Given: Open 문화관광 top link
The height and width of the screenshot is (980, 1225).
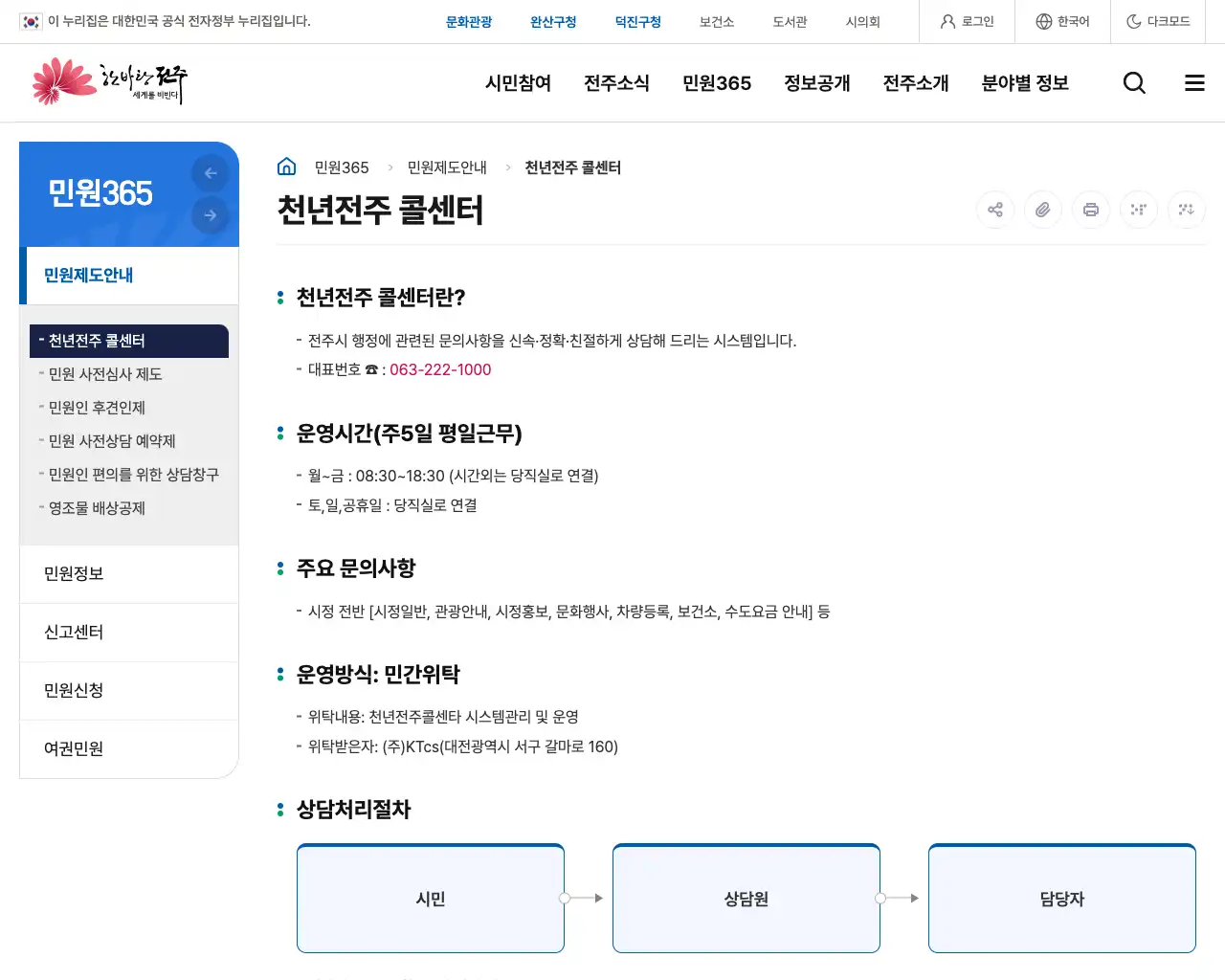Looking at the screenshot, I should pyautogui.click(x=469, y=21).
